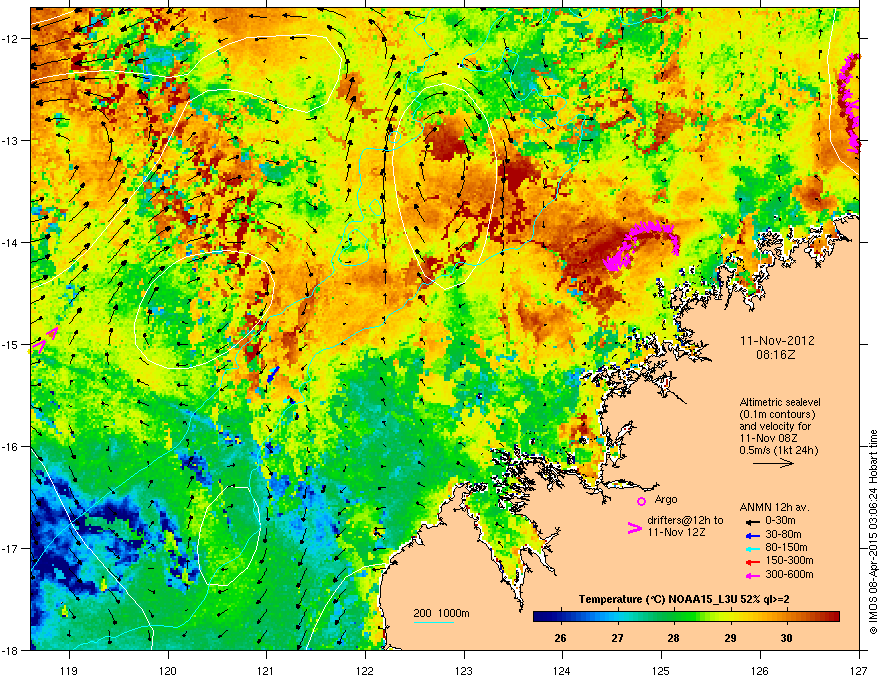Click the colorbar tick label 30
The height and width of the screenshot is (680, 880).
786,638
